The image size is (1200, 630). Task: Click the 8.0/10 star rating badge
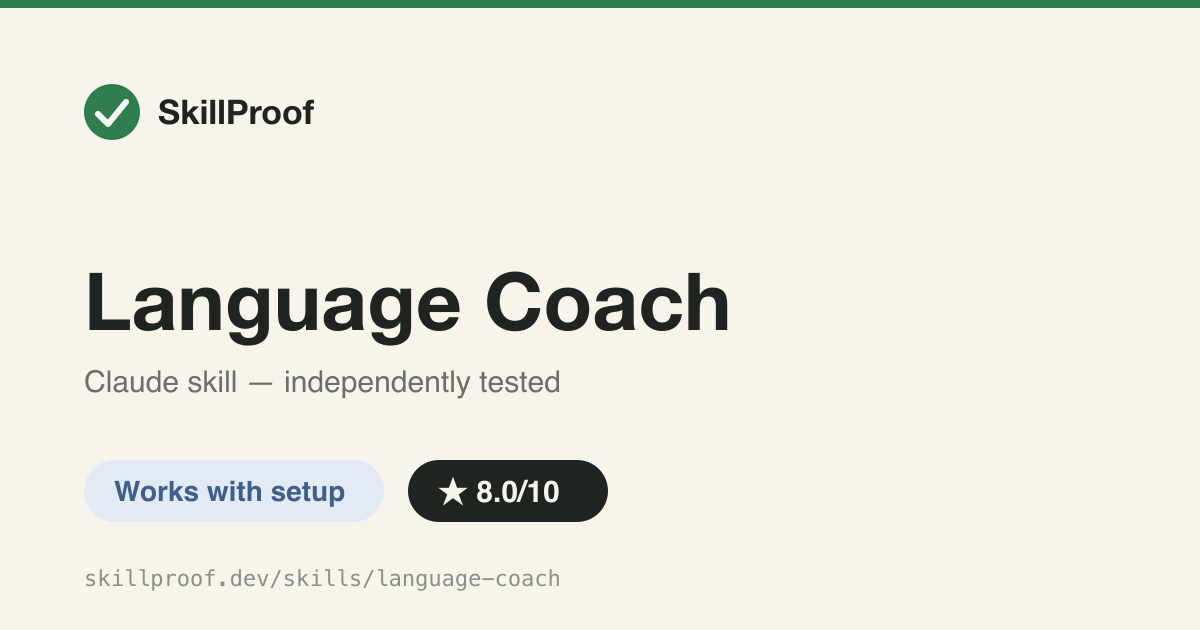tap(508, 491)
